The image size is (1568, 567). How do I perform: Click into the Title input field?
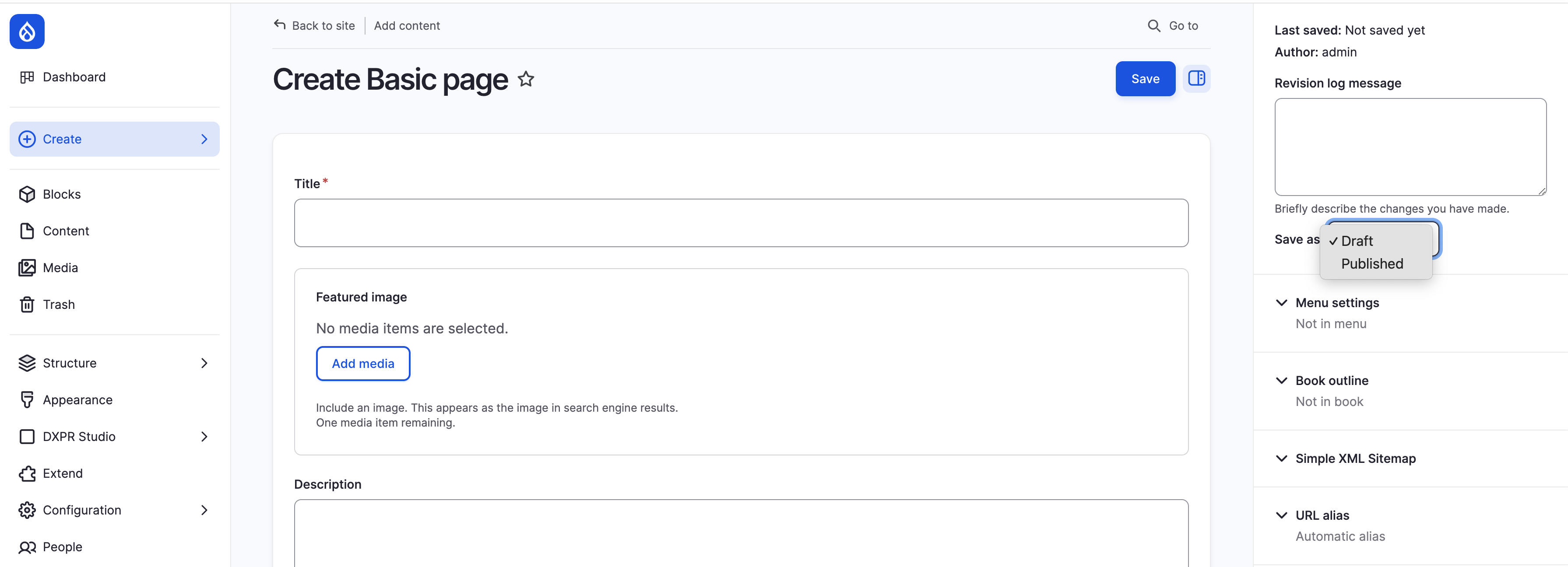coord(741,223)
